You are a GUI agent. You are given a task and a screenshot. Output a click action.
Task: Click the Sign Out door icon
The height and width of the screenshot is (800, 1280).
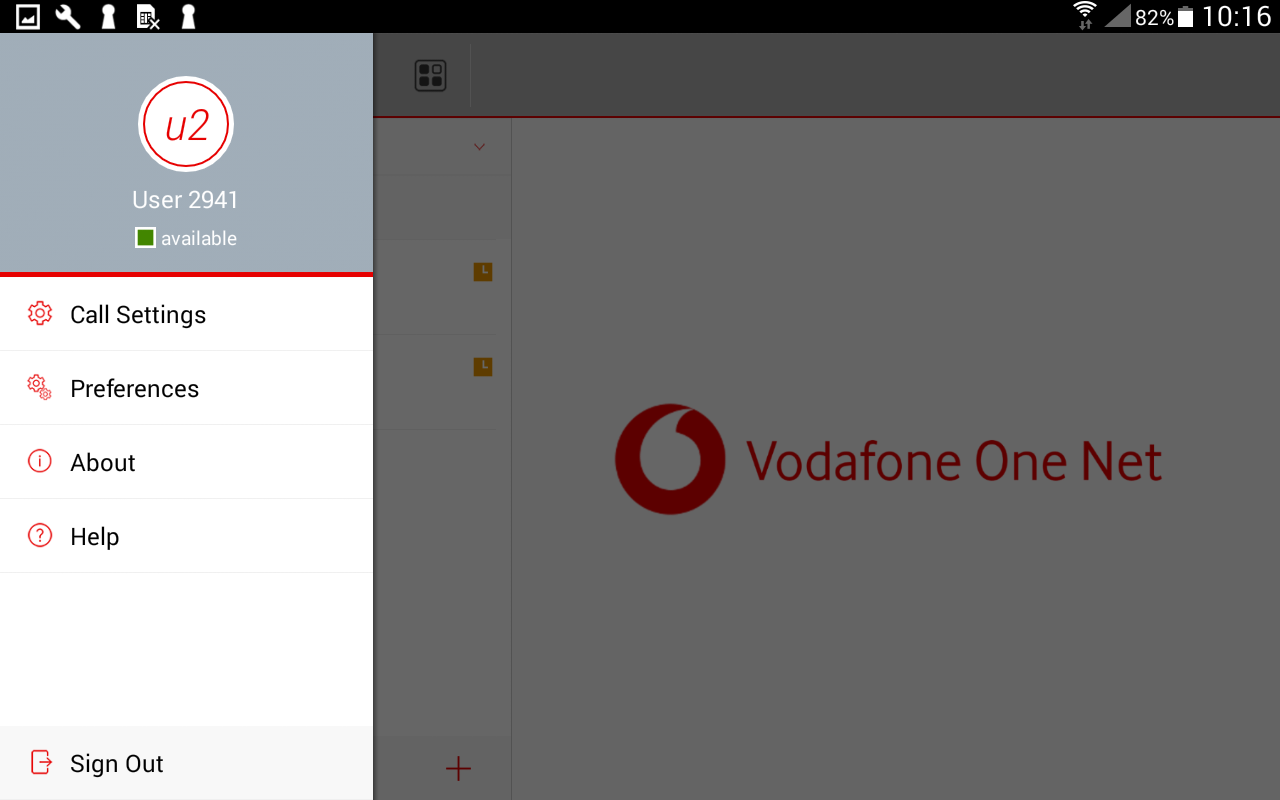point(41,762)
